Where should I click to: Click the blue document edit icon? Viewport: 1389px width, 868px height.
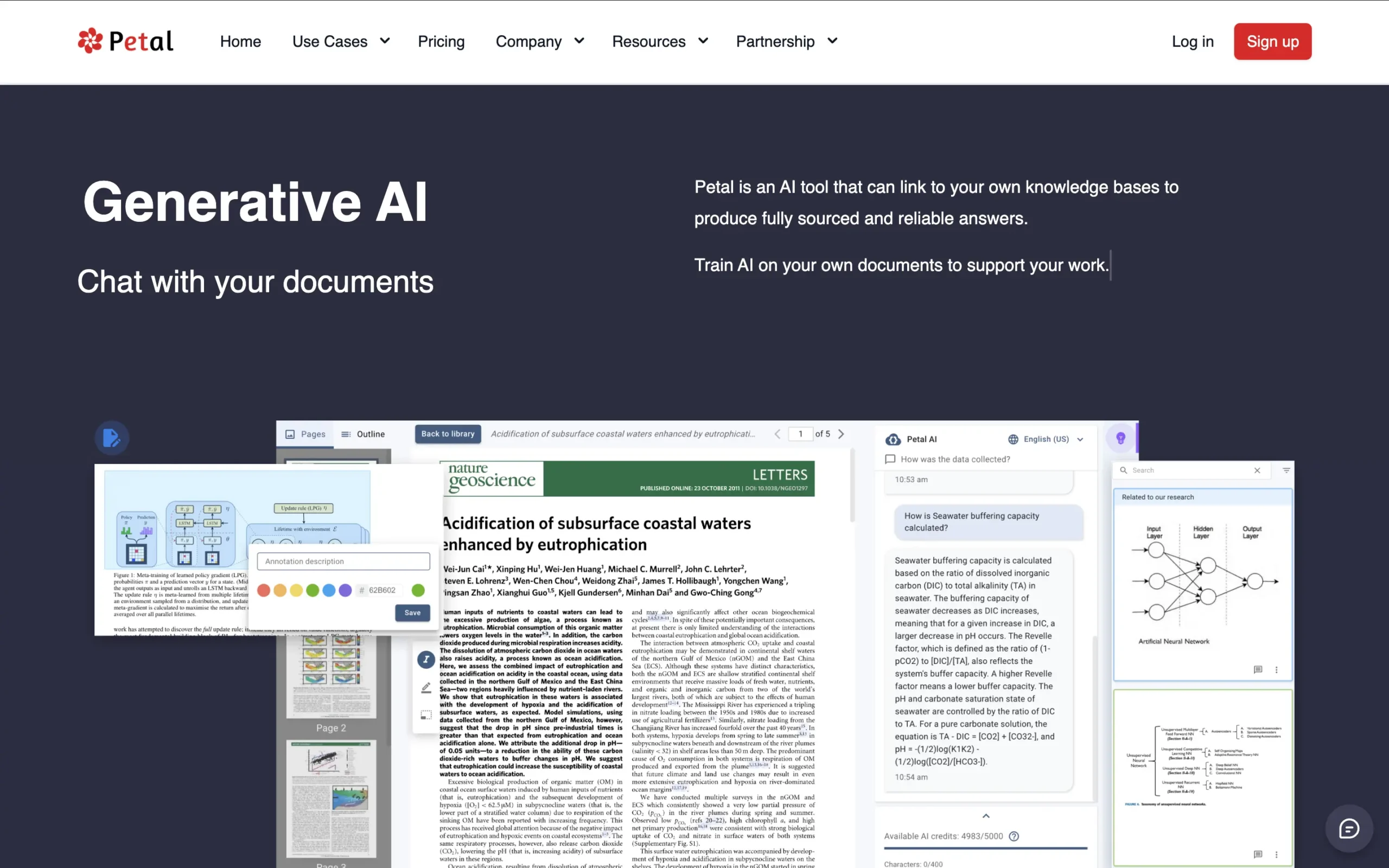pyautogui.click(x=111, y=438)
